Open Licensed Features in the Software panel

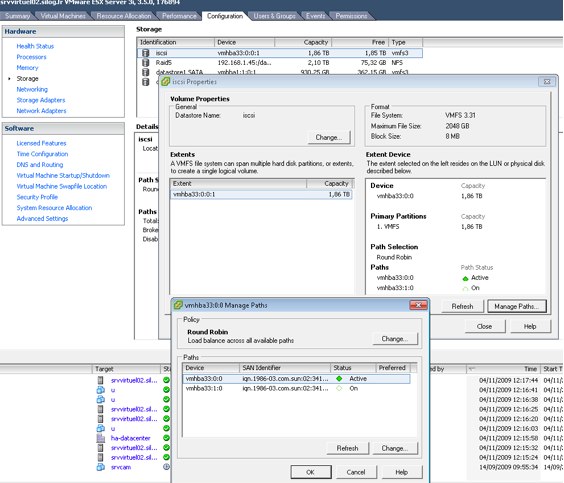tap(41, 143)
